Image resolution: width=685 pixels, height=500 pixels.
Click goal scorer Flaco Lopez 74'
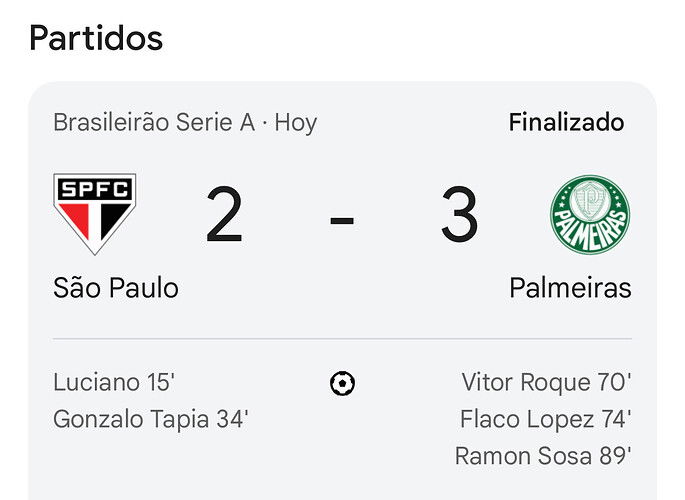546,419
